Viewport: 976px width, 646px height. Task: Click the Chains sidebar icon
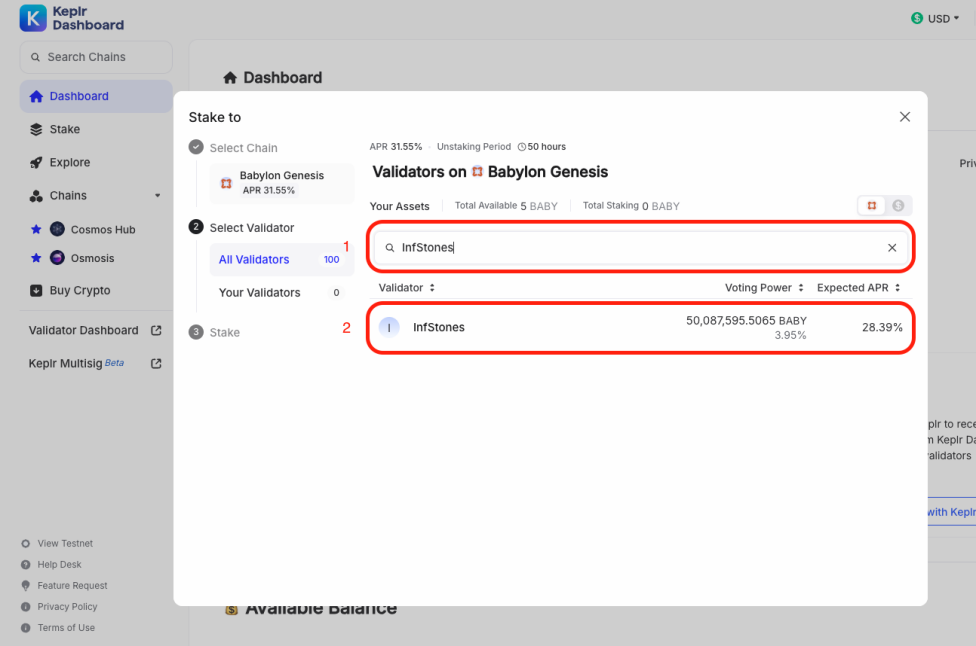[x=36, y=195]
